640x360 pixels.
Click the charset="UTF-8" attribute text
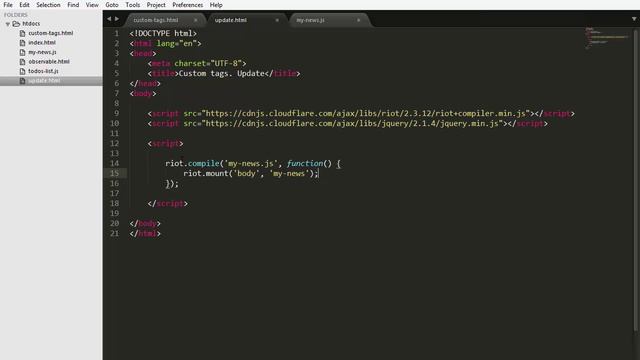point(208,64)
